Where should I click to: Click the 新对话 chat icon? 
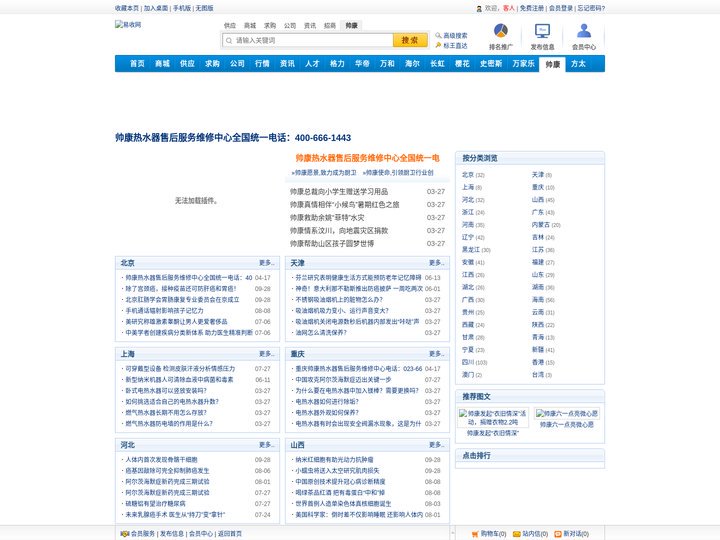[x=557, y=534]
